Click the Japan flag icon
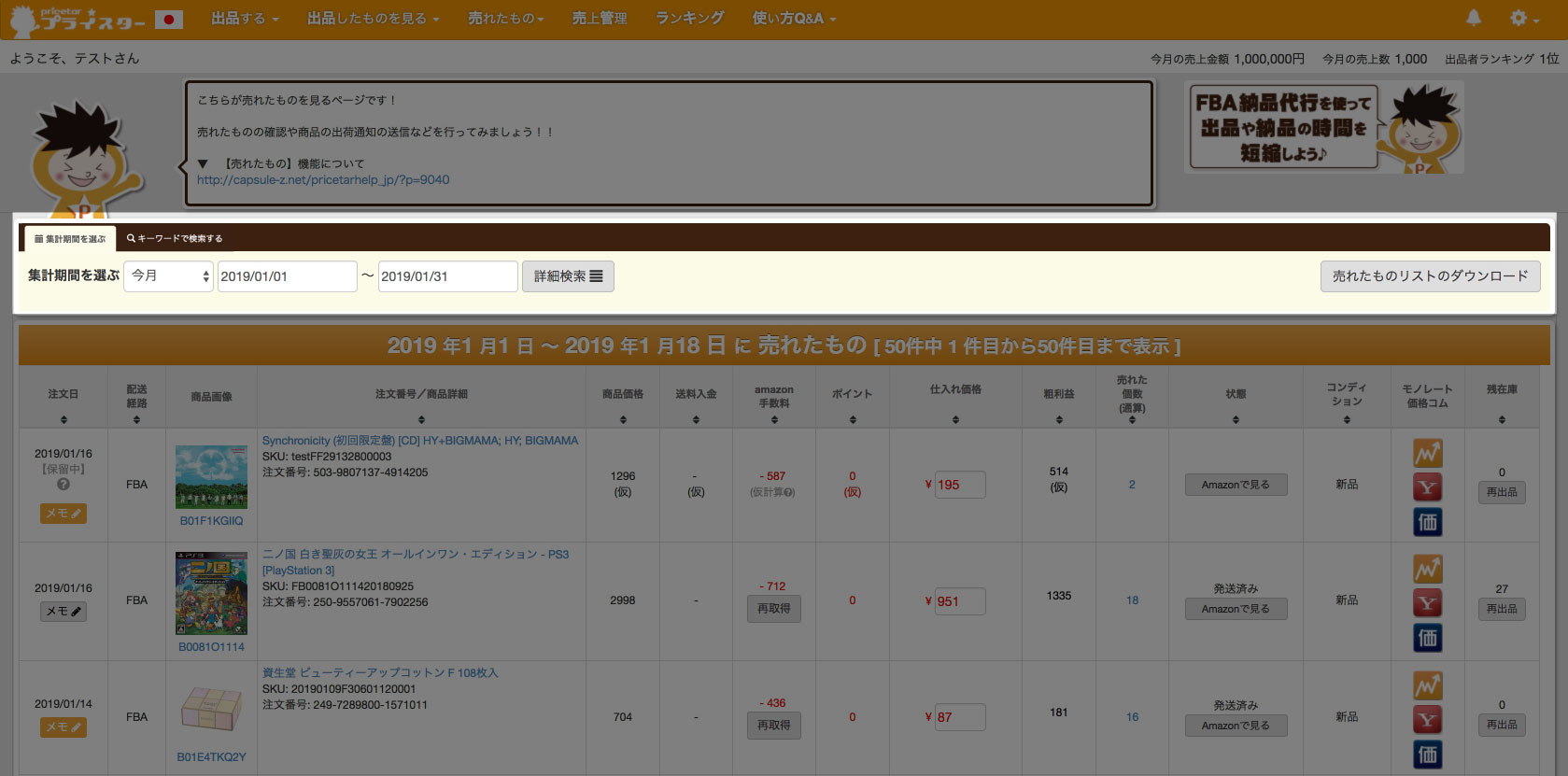The width and height of the screenshot is (1568, 776). click(x=169, y=19)
